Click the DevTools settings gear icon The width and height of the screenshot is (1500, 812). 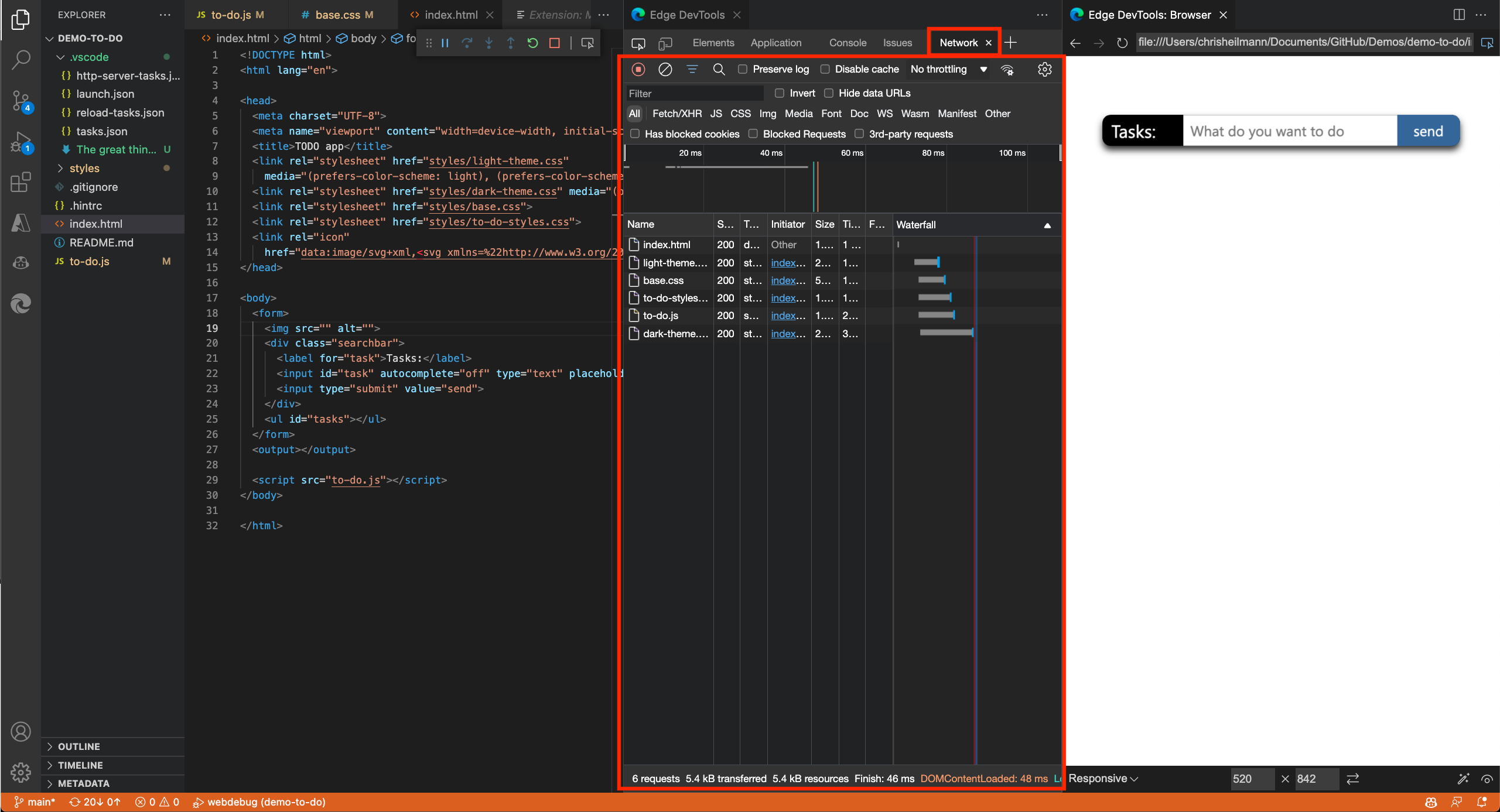1045,70
